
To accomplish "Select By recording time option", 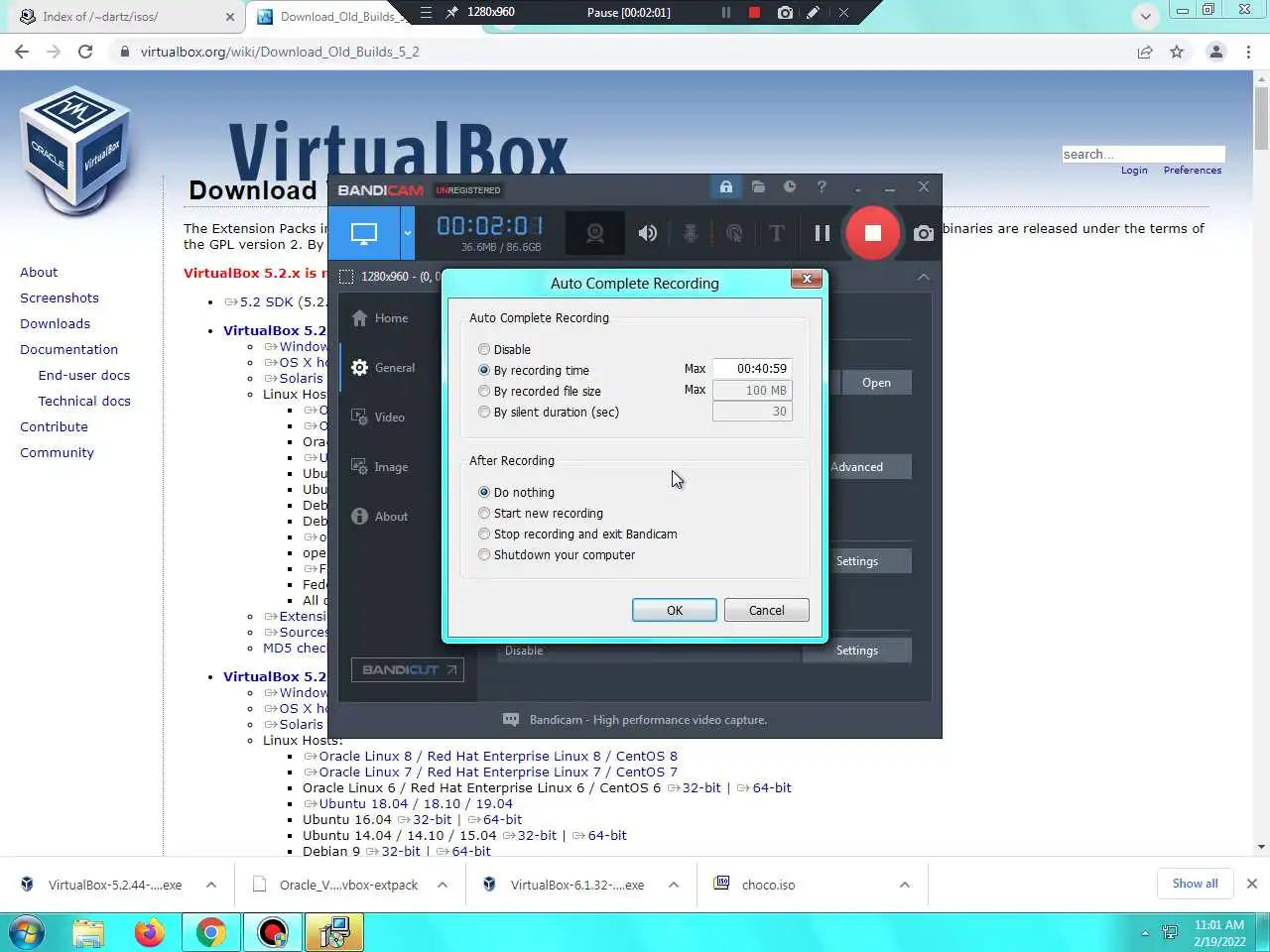I will click(x=534, y=370).
